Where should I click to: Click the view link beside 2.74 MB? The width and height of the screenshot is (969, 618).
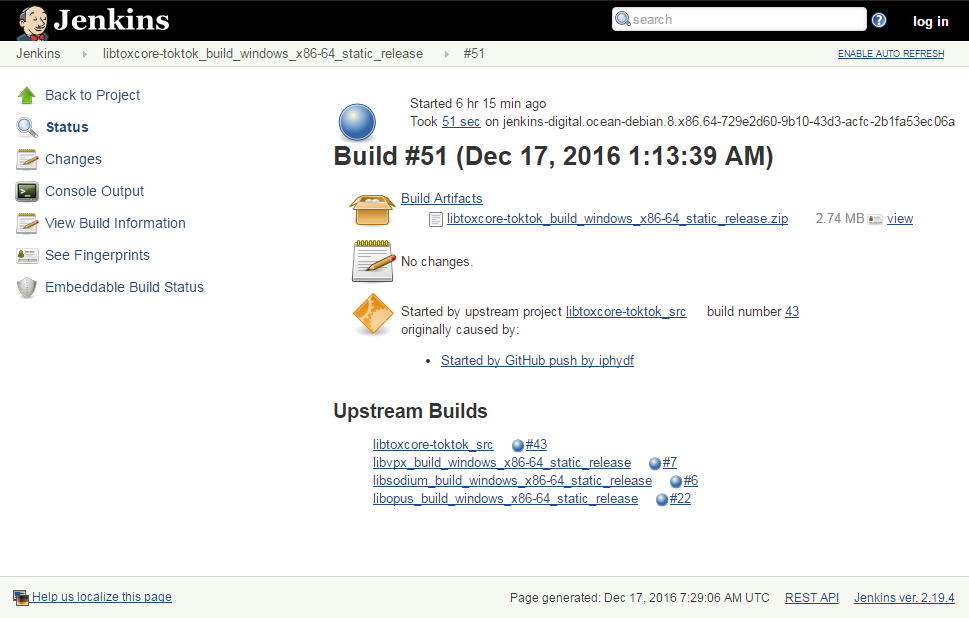pos(900,219)
